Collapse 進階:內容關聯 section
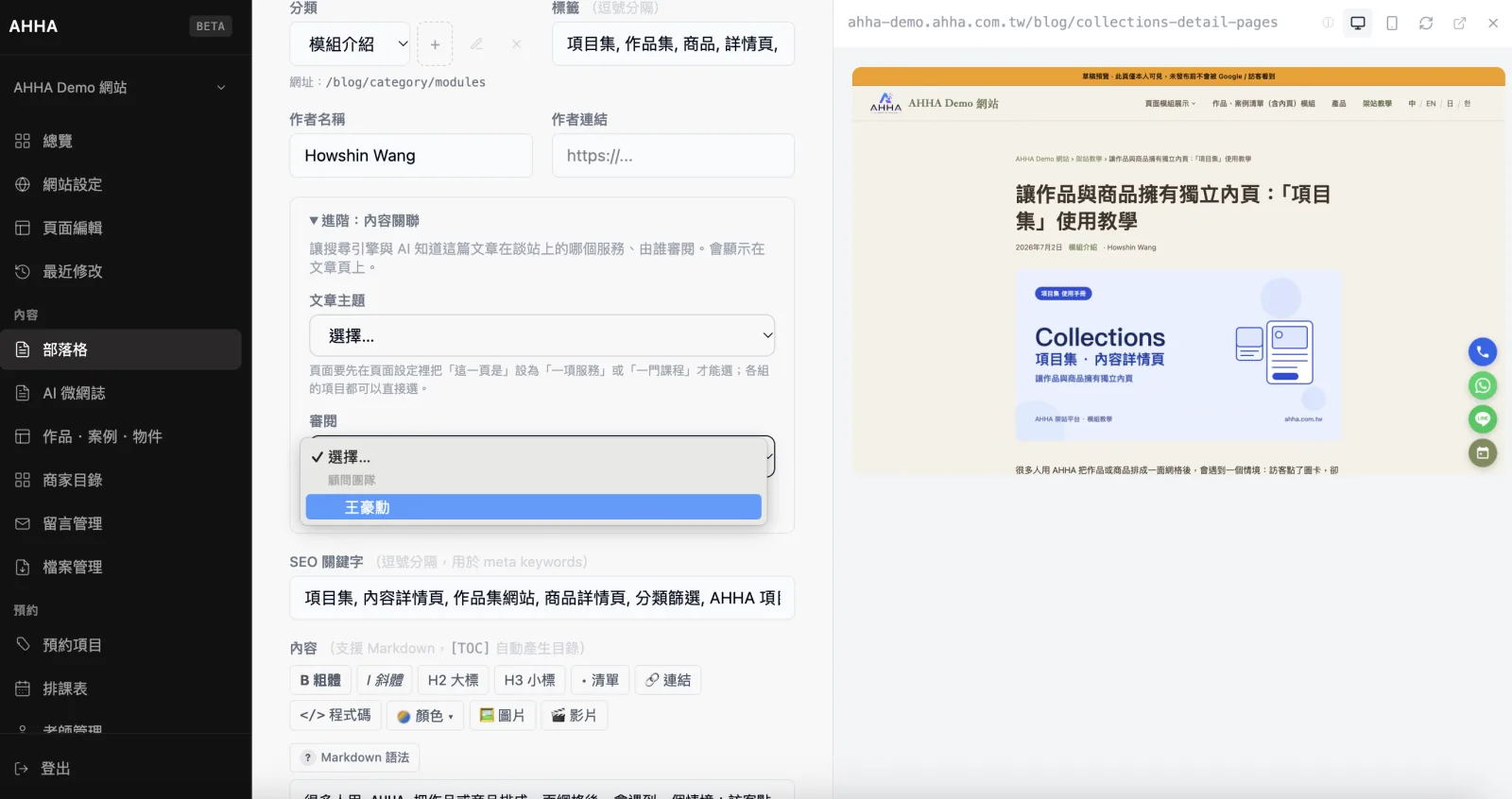 click(365, 220)
